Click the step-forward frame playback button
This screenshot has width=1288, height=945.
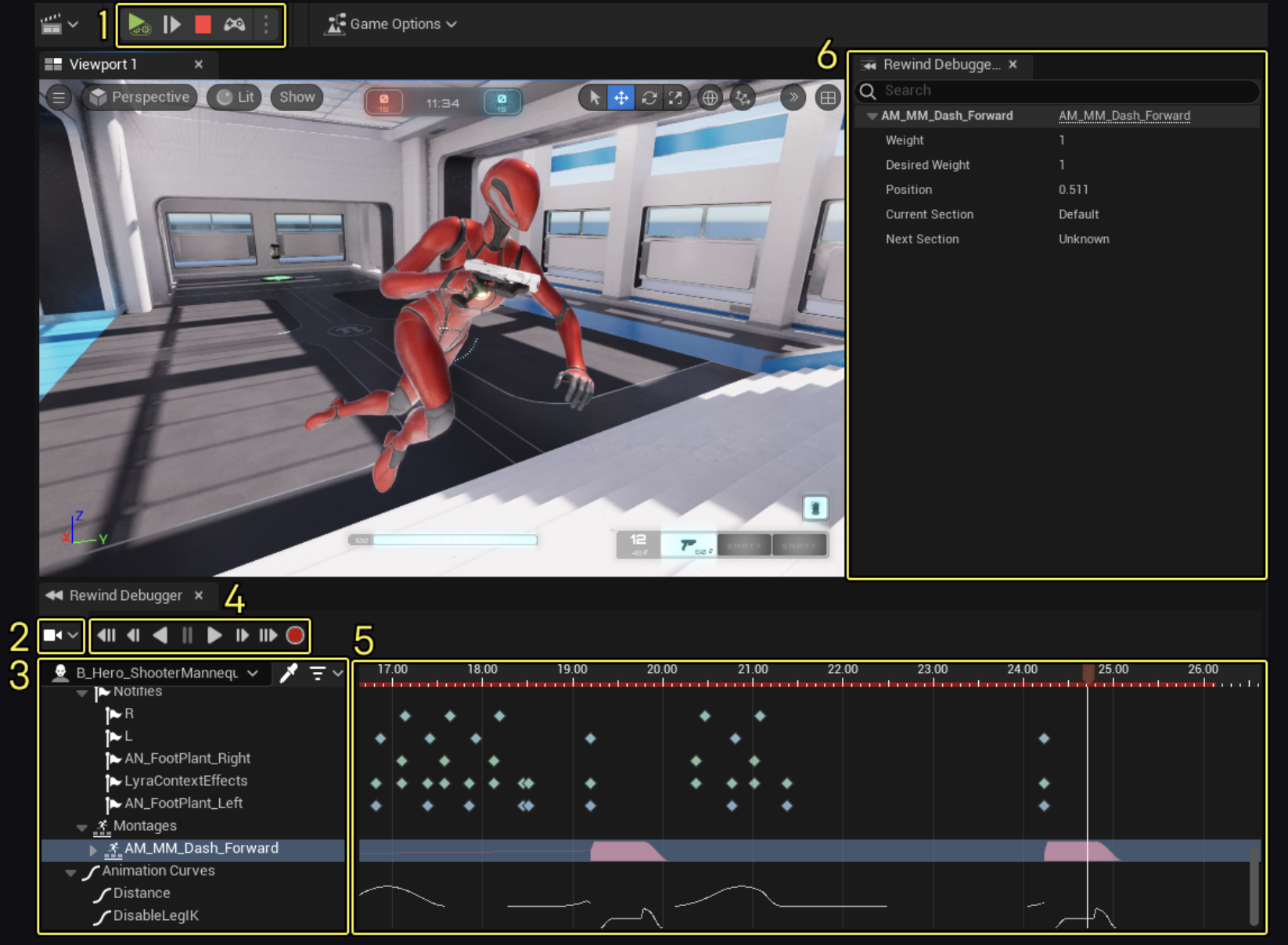point(242,635)
